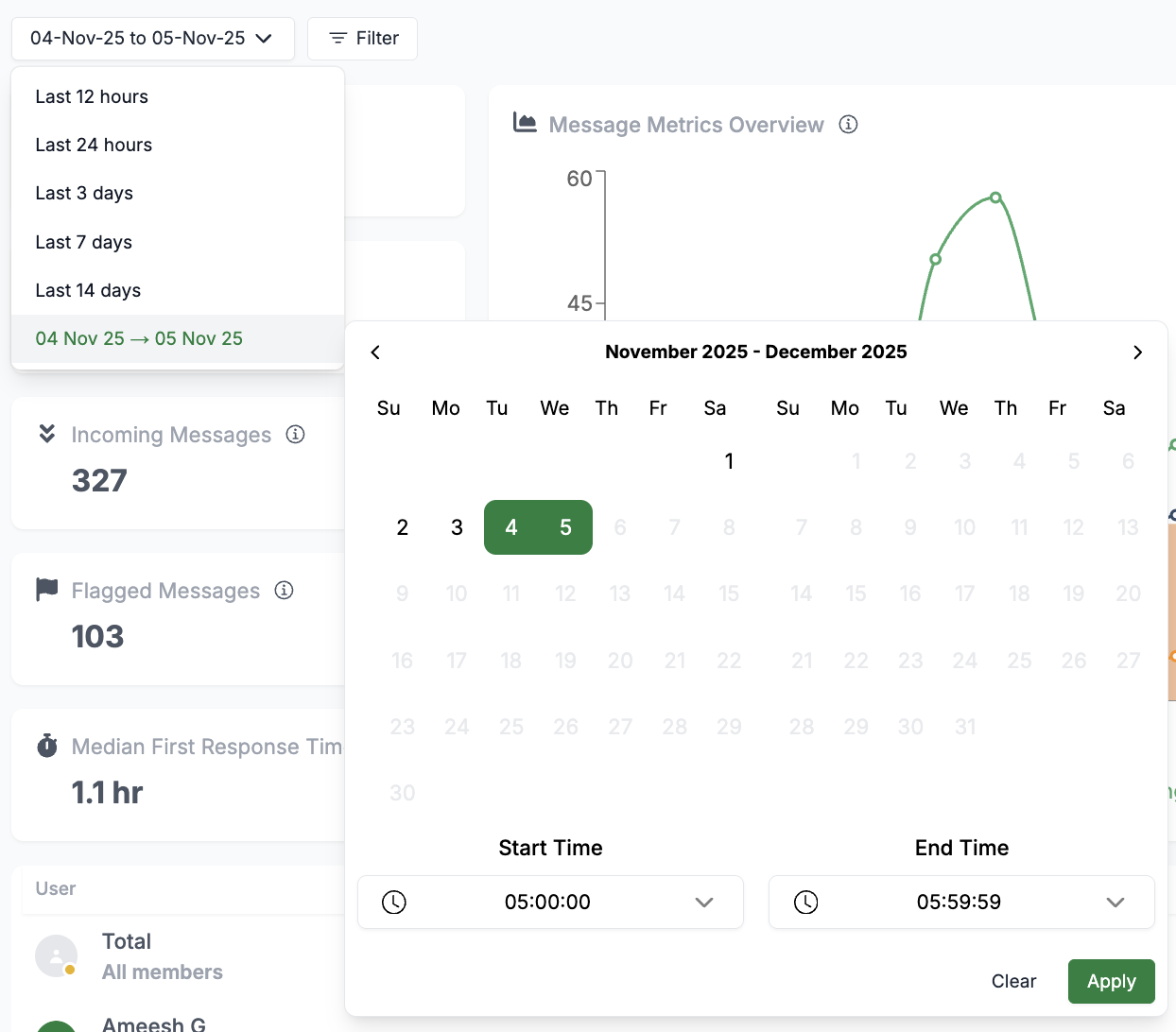Open the End Time 05:59:59 dropdown

pyautogui.click(x=961, y=903)
